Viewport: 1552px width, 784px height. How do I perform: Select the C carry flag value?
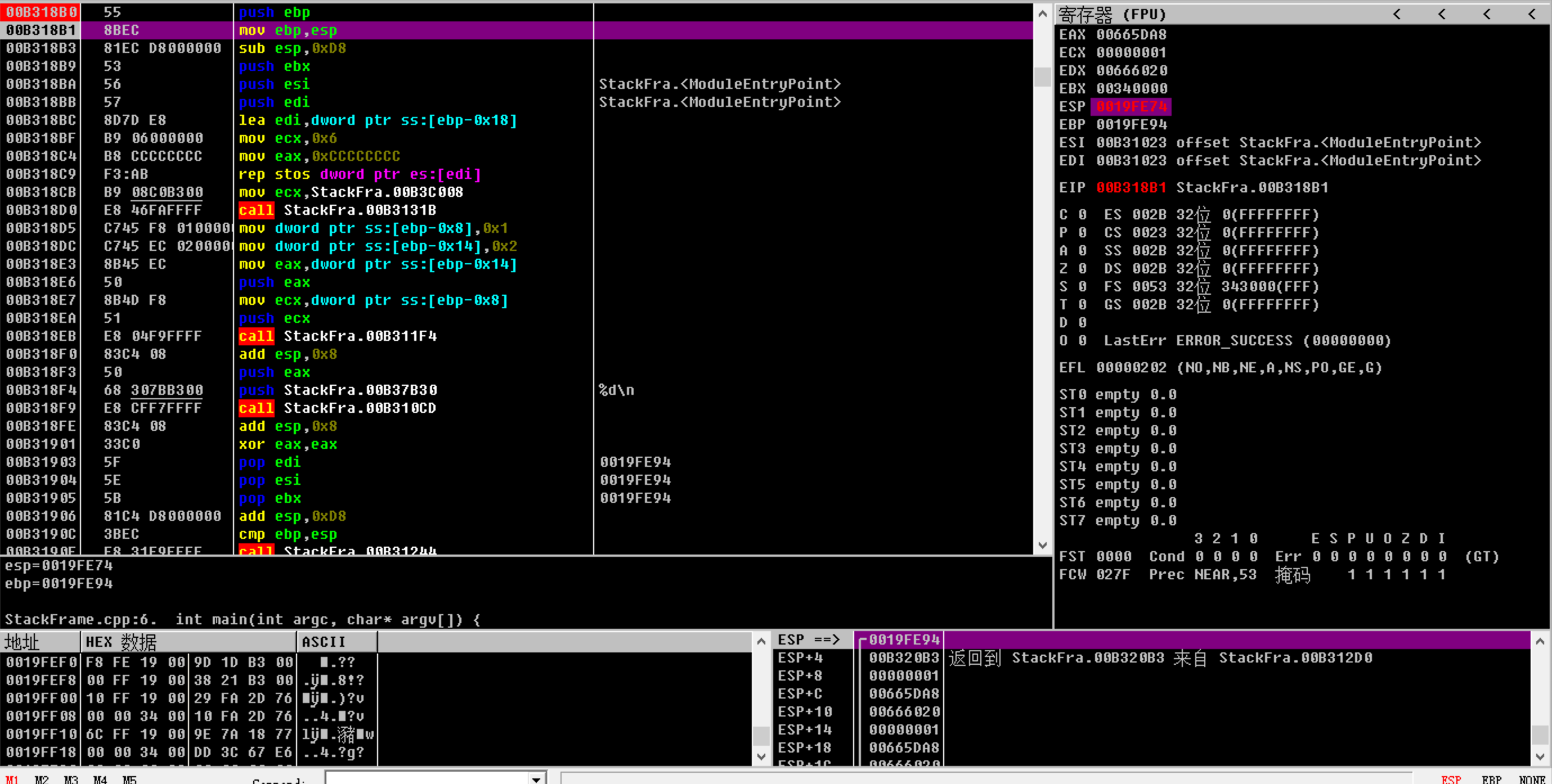[x=1083, y=215]
